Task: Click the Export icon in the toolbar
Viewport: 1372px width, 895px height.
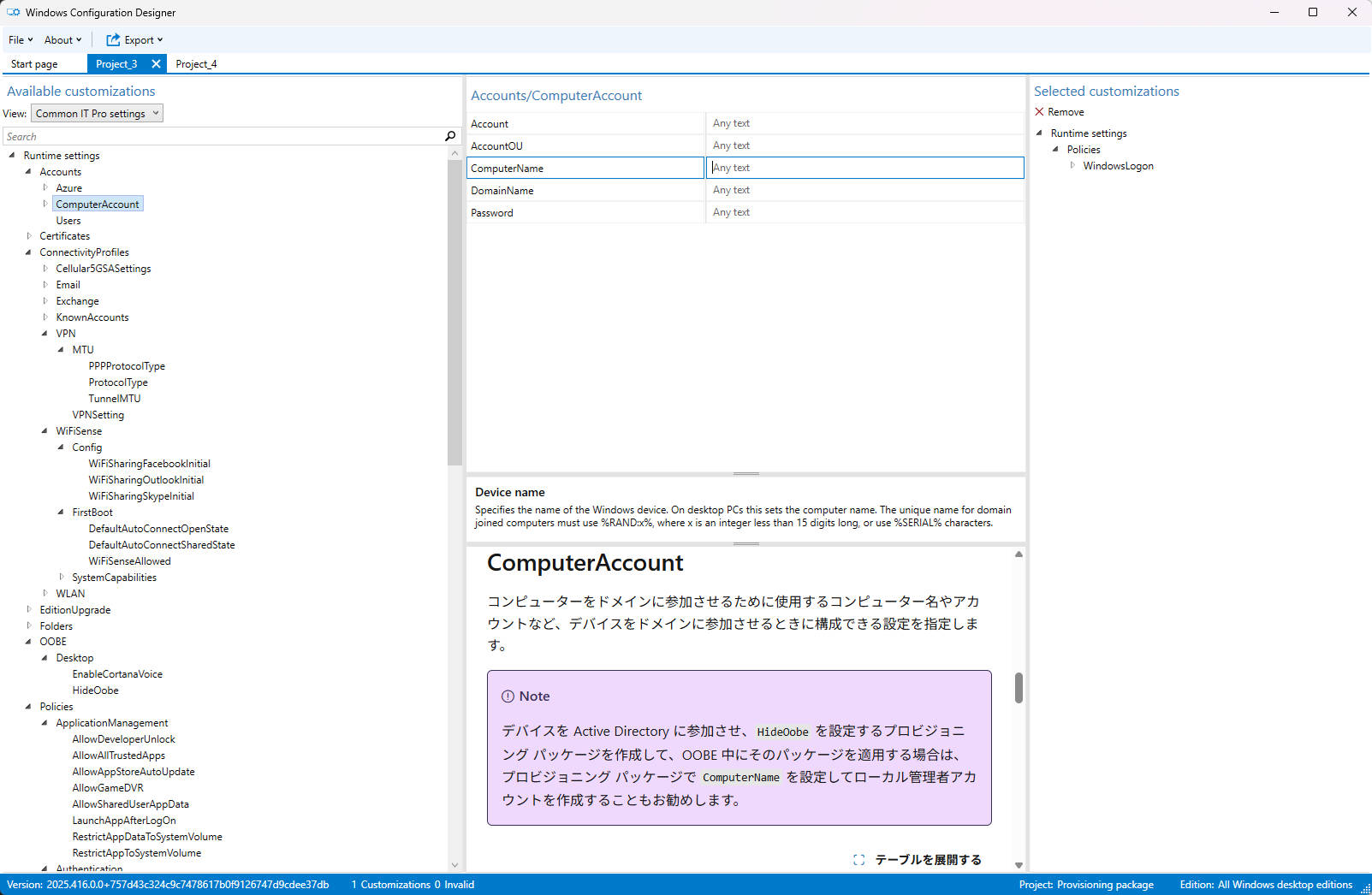Action: click(112, 39)
